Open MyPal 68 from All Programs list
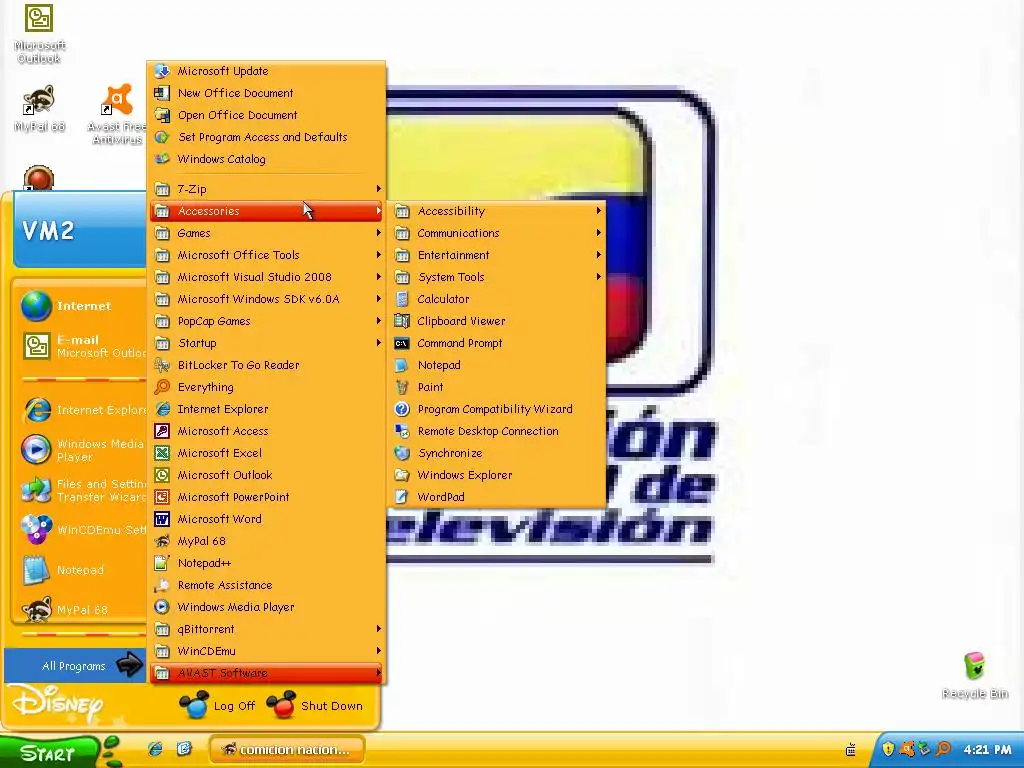 tap(266, 541)
